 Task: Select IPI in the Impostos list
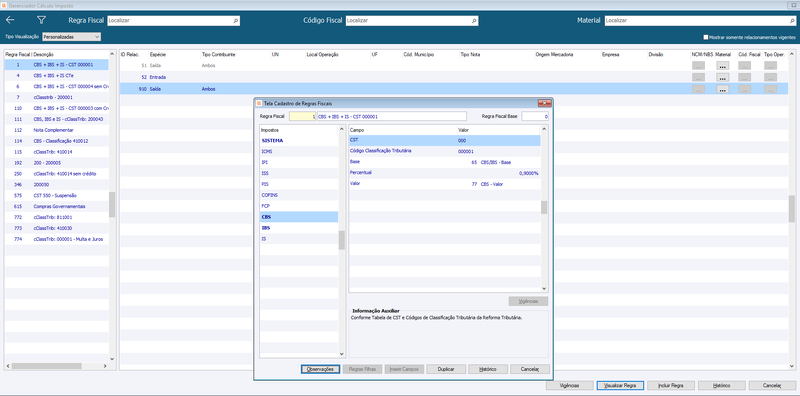298,162
